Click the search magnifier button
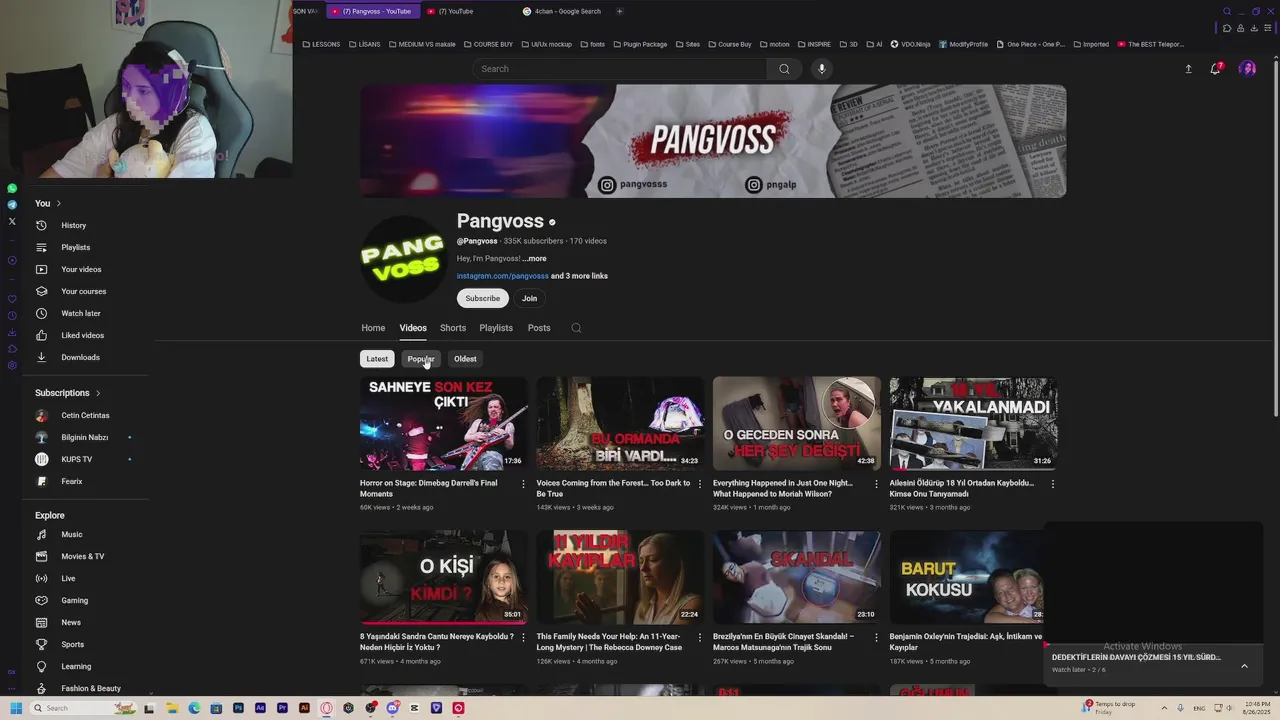This screenshot has height=720, width=1280. pos(784,69)
